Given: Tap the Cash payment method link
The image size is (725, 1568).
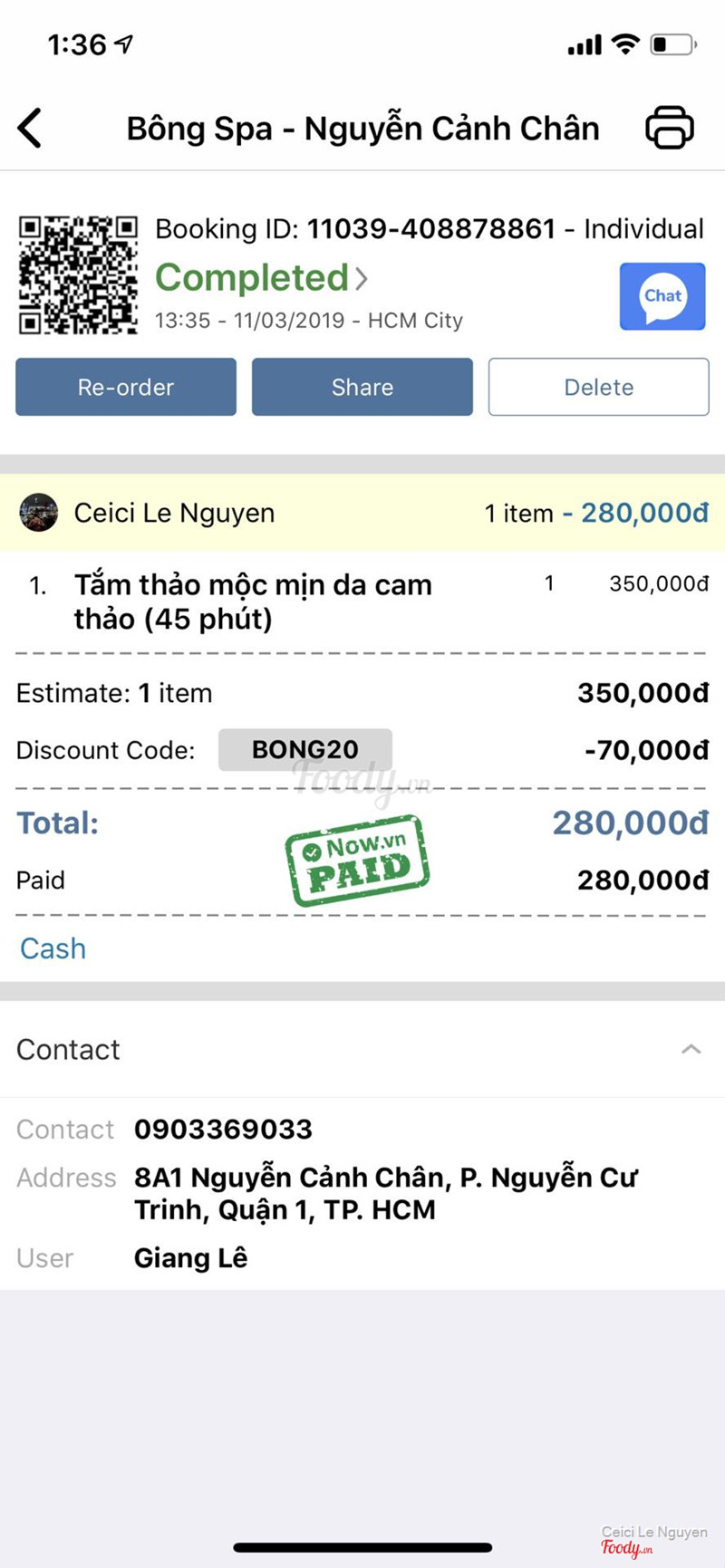Looking at the screenshot, I should pyautogui.click(x=53, y=948).
